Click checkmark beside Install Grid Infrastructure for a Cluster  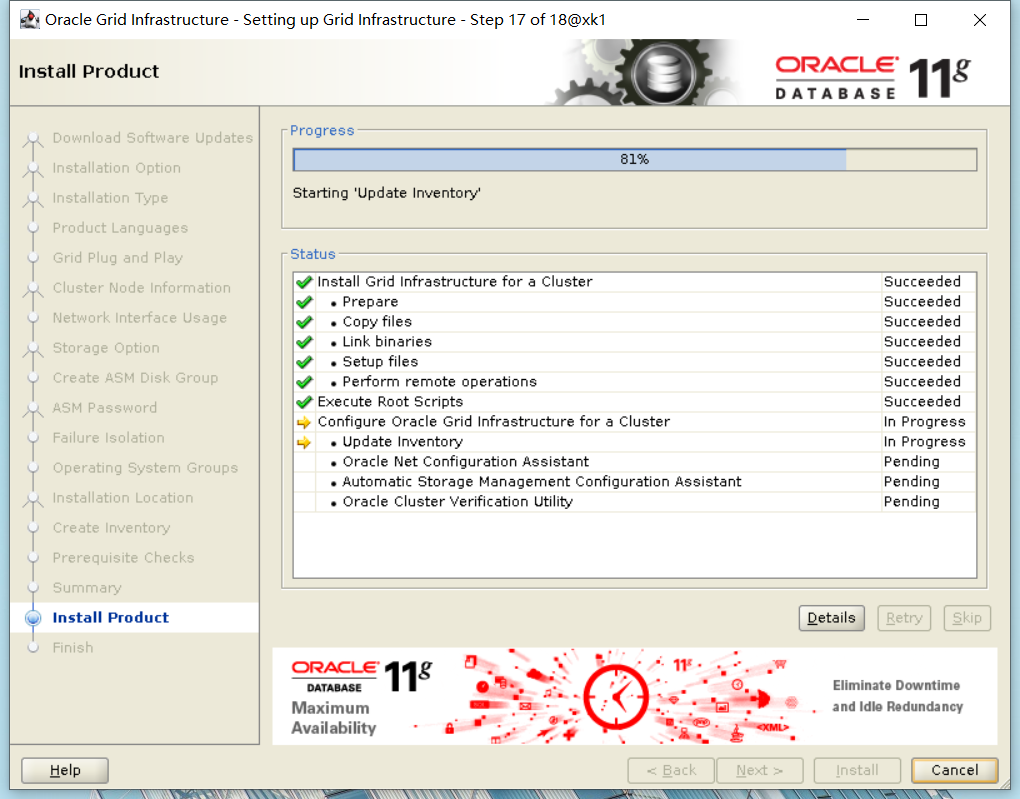tap(304, 282)
